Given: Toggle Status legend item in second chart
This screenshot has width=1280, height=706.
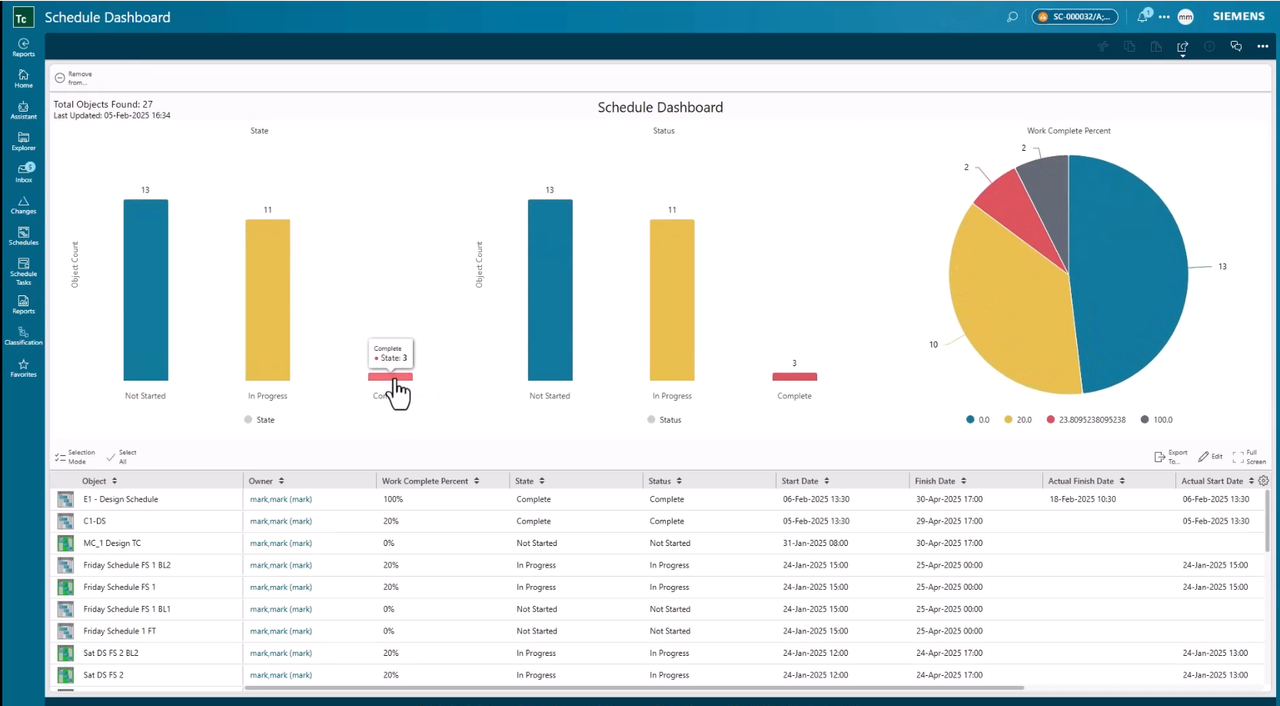Looking at the screenshot, I should click(x=664, y=420).
